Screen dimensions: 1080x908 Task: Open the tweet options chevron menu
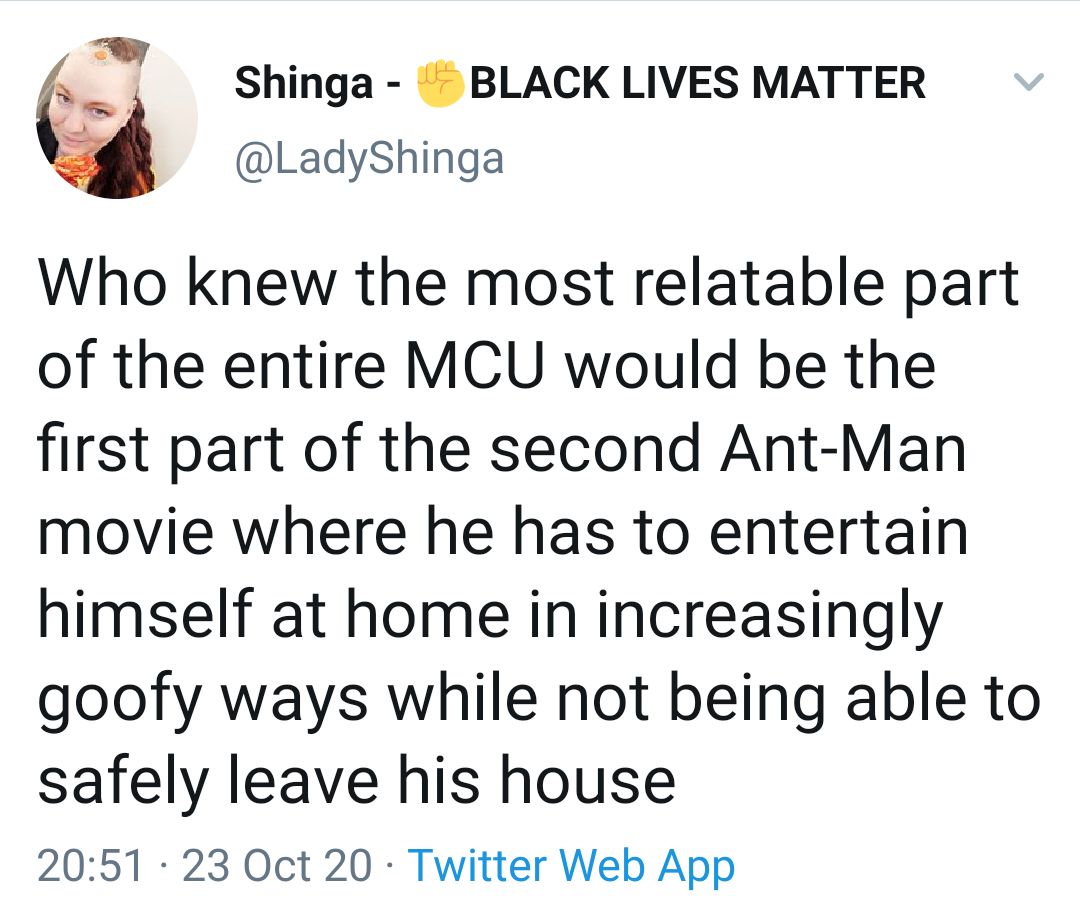point(1029,82)
